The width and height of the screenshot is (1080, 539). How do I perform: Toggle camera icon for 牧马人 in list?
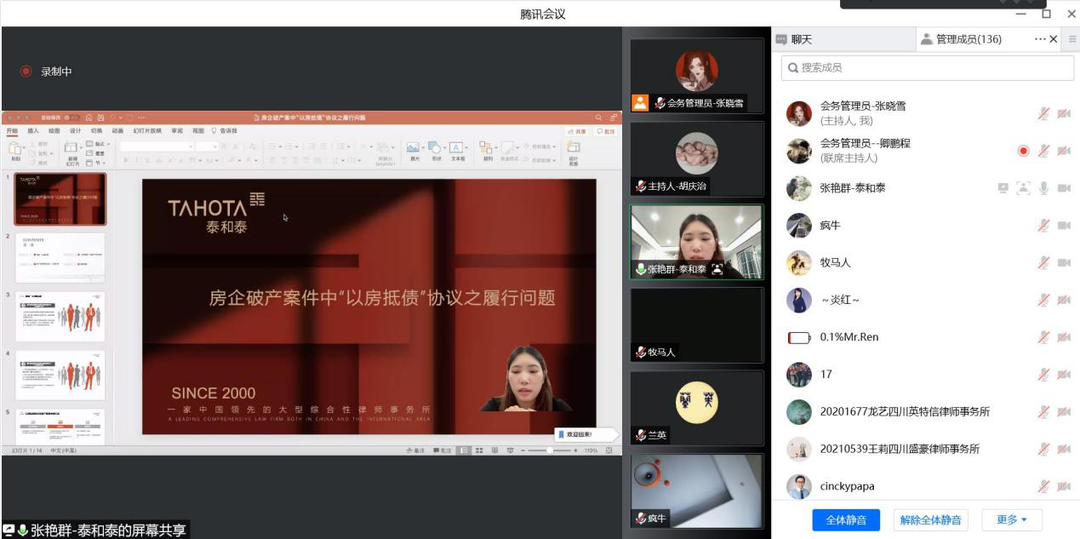click(1064, 262)
